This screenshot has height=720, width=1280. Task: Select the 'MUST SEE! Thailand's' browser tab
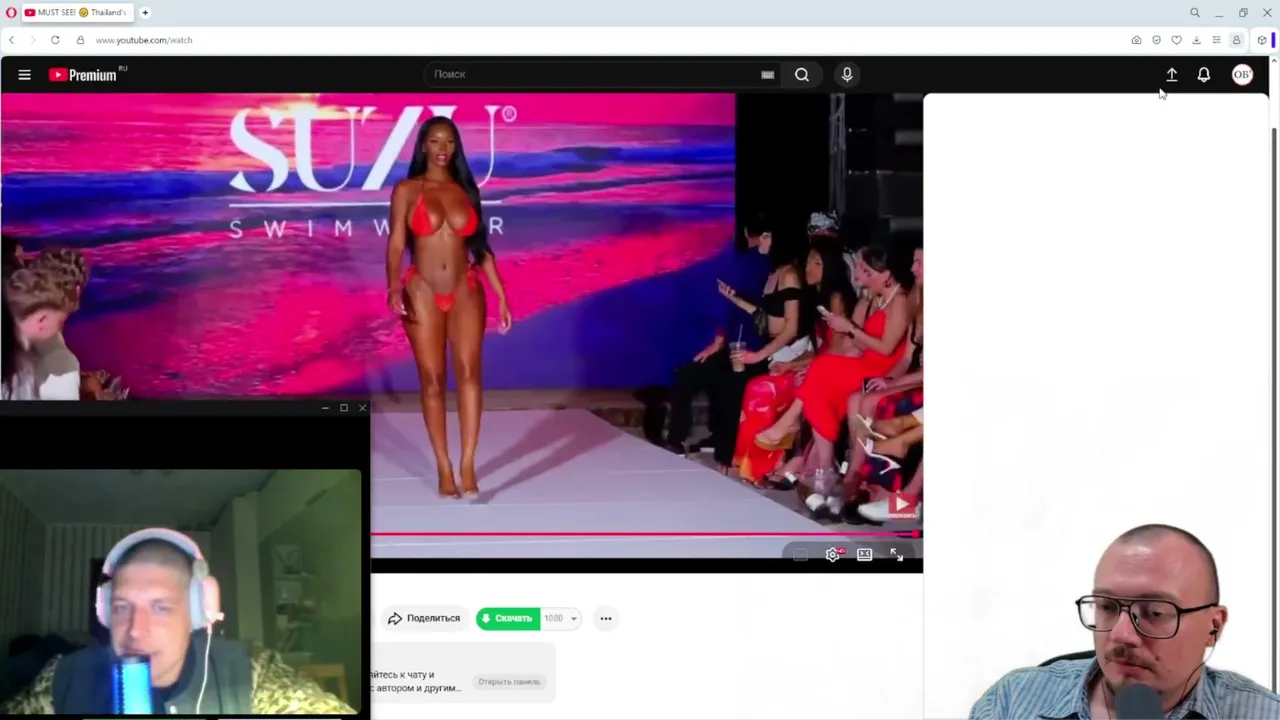pyautogui.click(x=78, y=13)
